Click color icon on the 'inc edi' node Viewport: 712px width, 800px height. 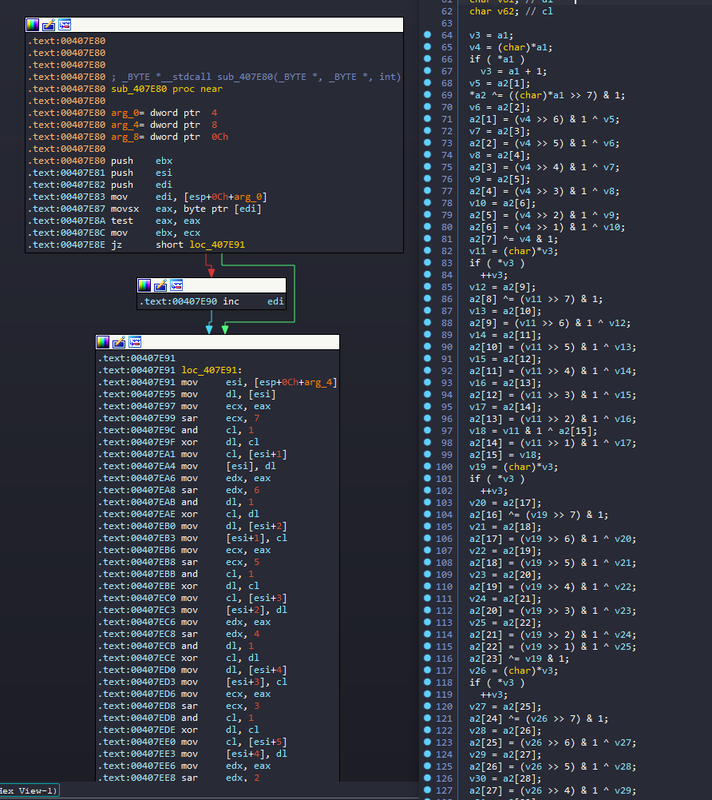click(x=145, y=285)
